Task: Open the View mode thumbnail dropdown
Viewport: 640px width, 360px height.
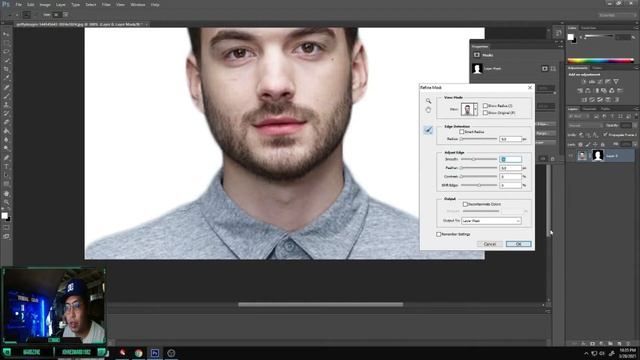Action: pos(469,109)
